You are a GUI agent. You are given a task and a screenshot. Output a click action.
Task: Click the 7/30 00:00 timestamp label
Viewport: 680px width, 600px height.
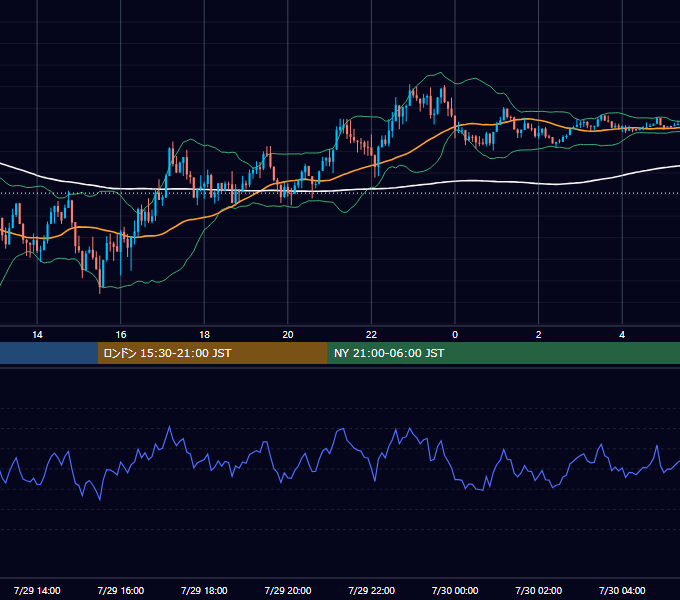click(x=455, y=590)
